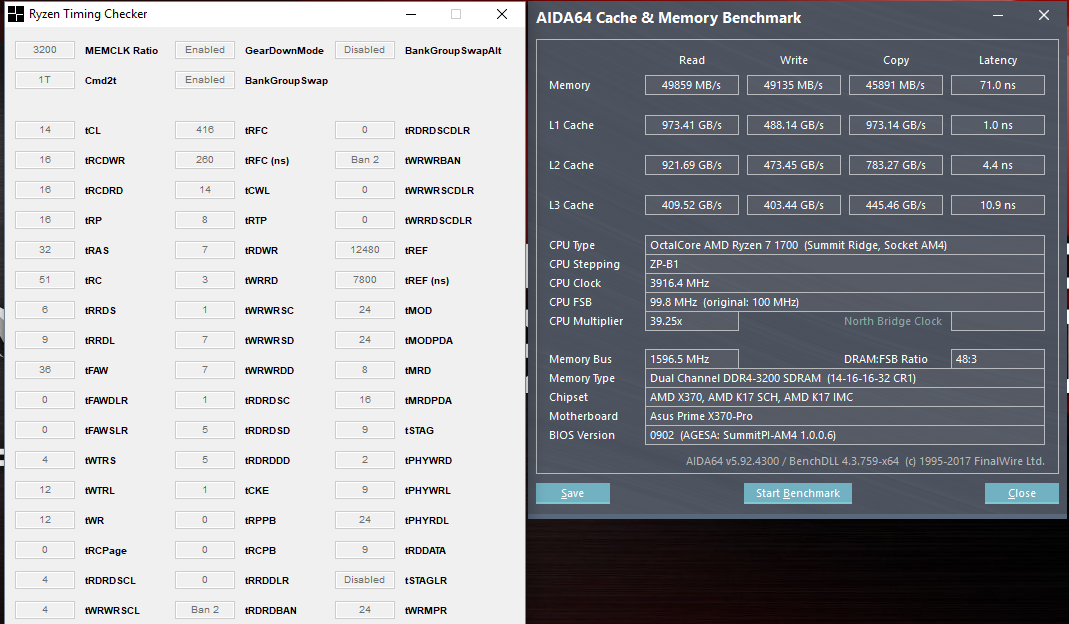Viewport: 1069px width, 624px height.
Task: Click the tSTAG value box
Action: 365,430
